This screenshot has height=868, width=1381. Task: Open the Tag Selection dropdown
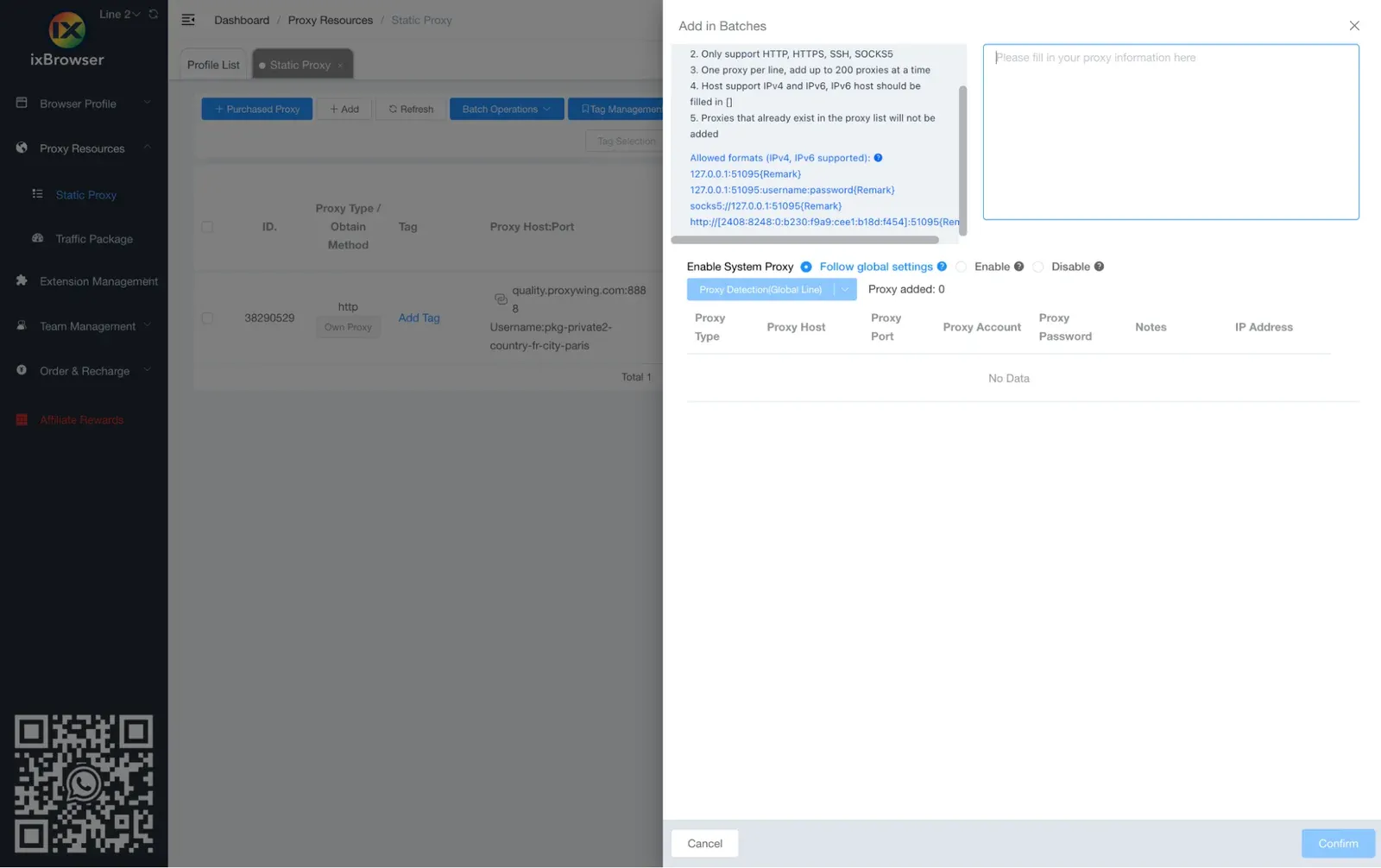point(625,141)
